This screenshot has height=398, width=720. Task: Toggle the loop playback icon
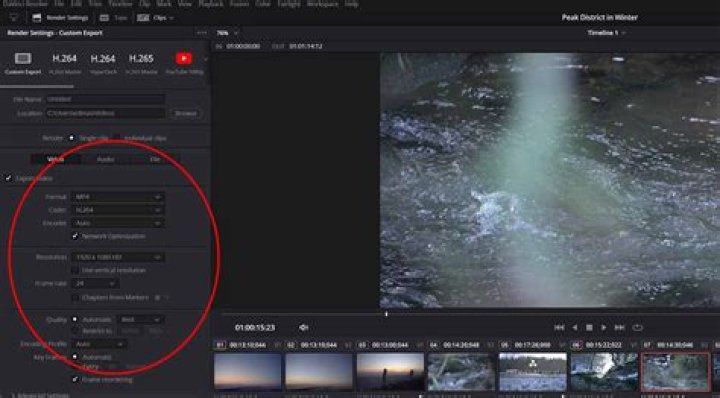point(637,327)
